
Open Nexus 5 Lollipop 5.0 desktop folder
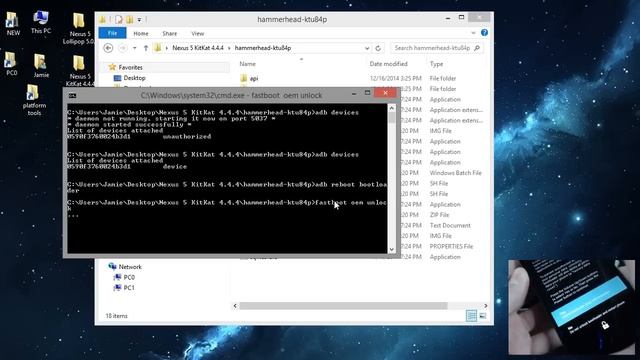coord(79,29)
